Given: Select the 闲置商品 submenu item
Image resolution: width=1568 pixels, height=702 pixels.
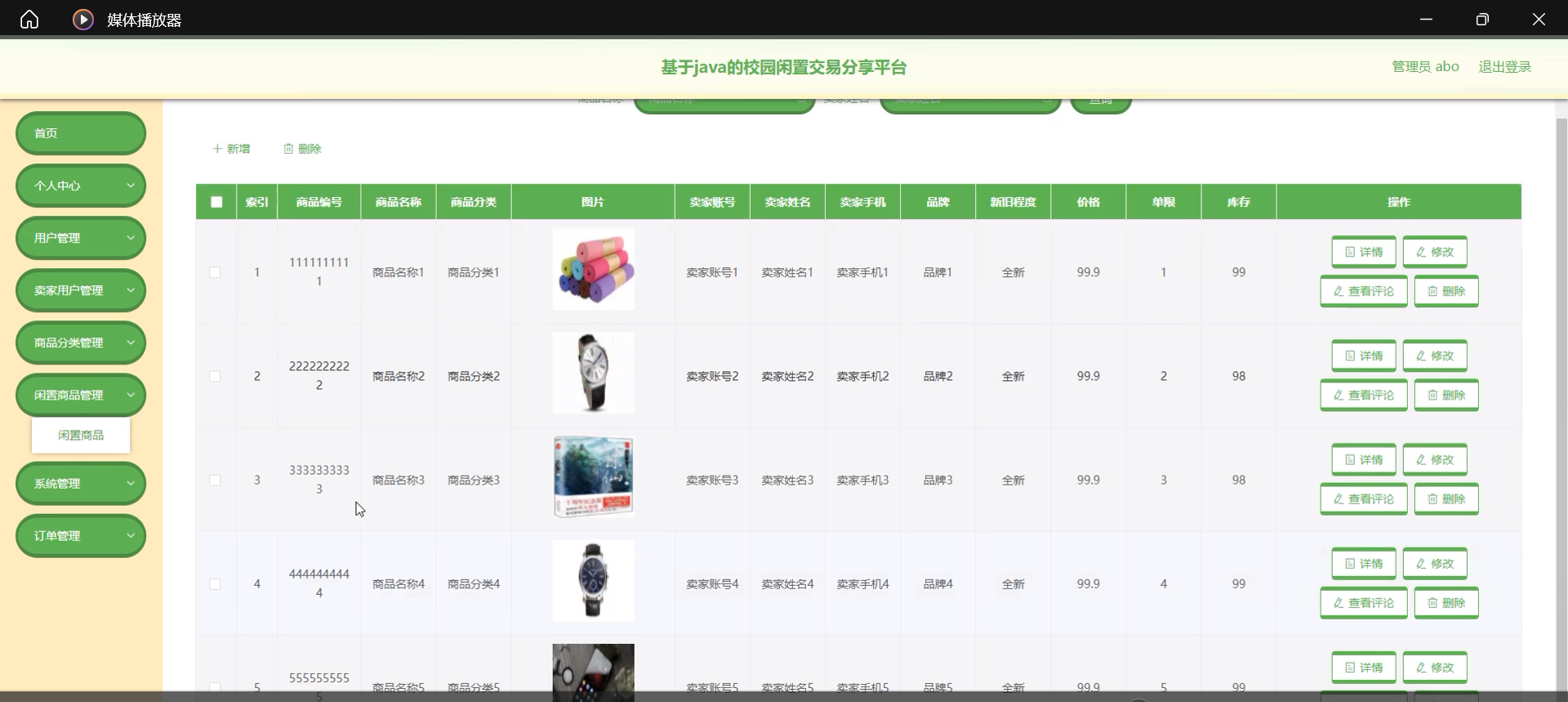Looking at the screenshot, I should (x=81, y=435).
